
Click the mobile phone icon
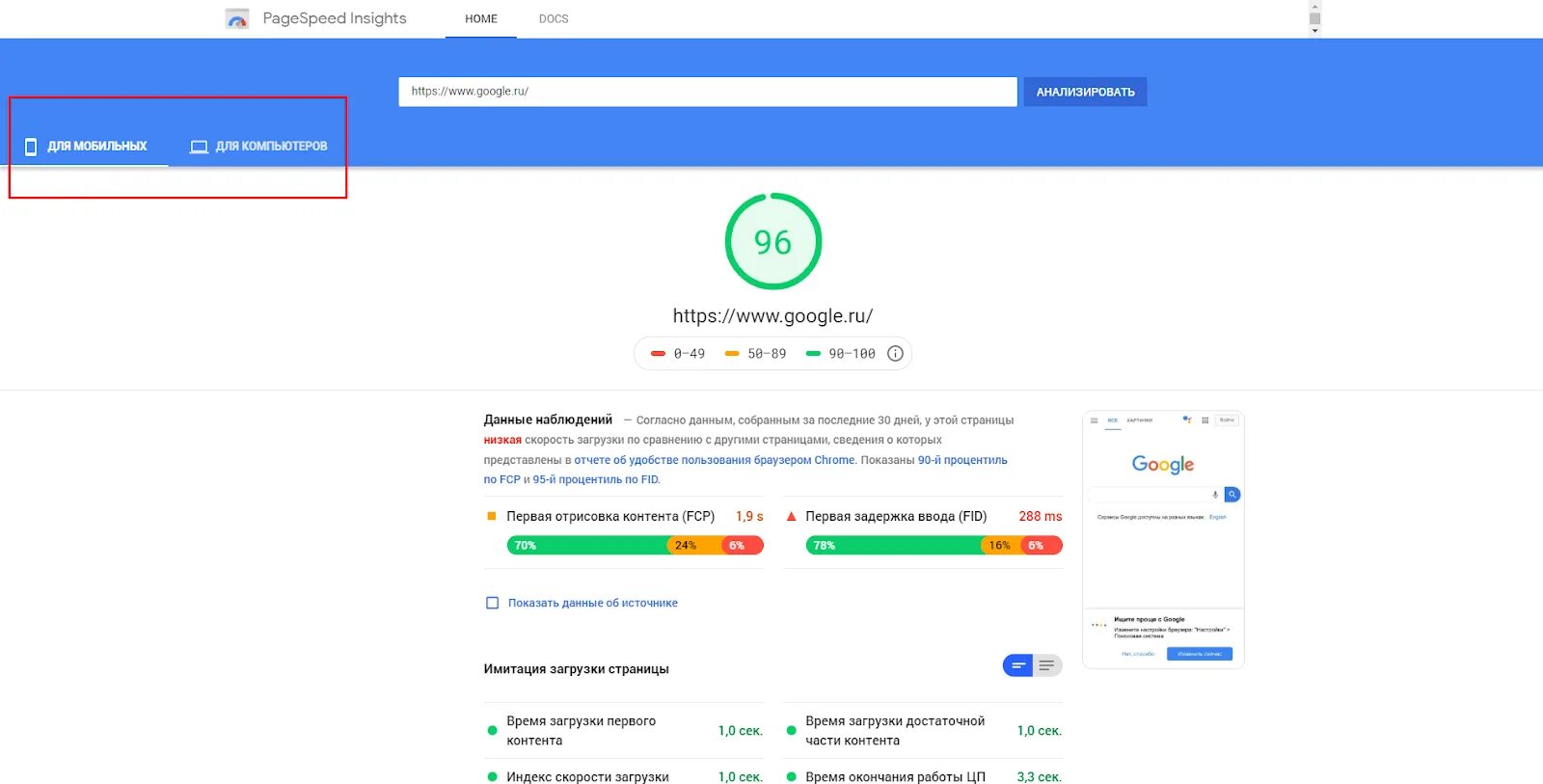pyautogui.click(x=31, y=147)
